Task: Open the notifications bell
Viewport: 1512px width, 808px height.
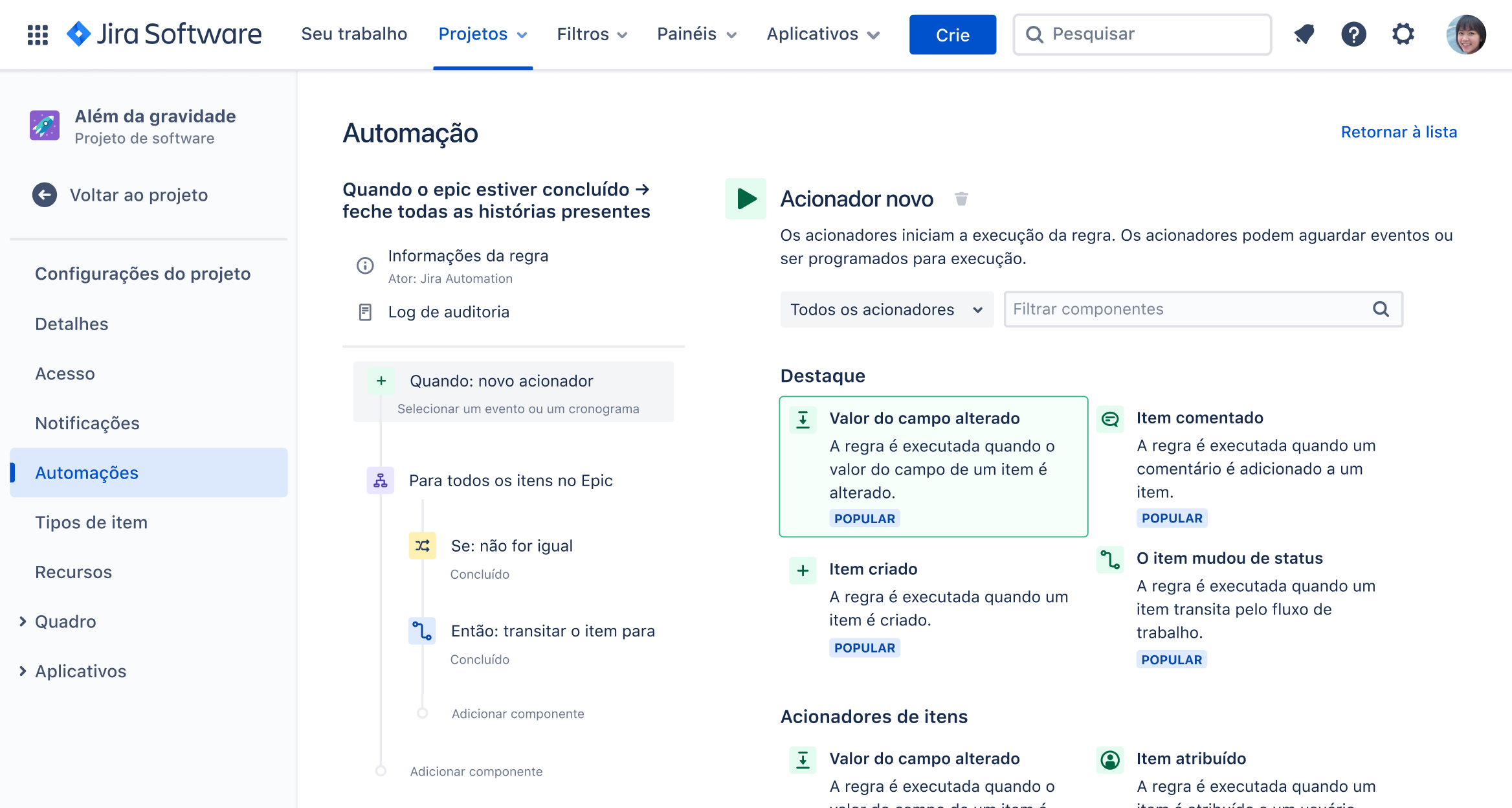Action: pyautogui.click(x=1304, y=34)
